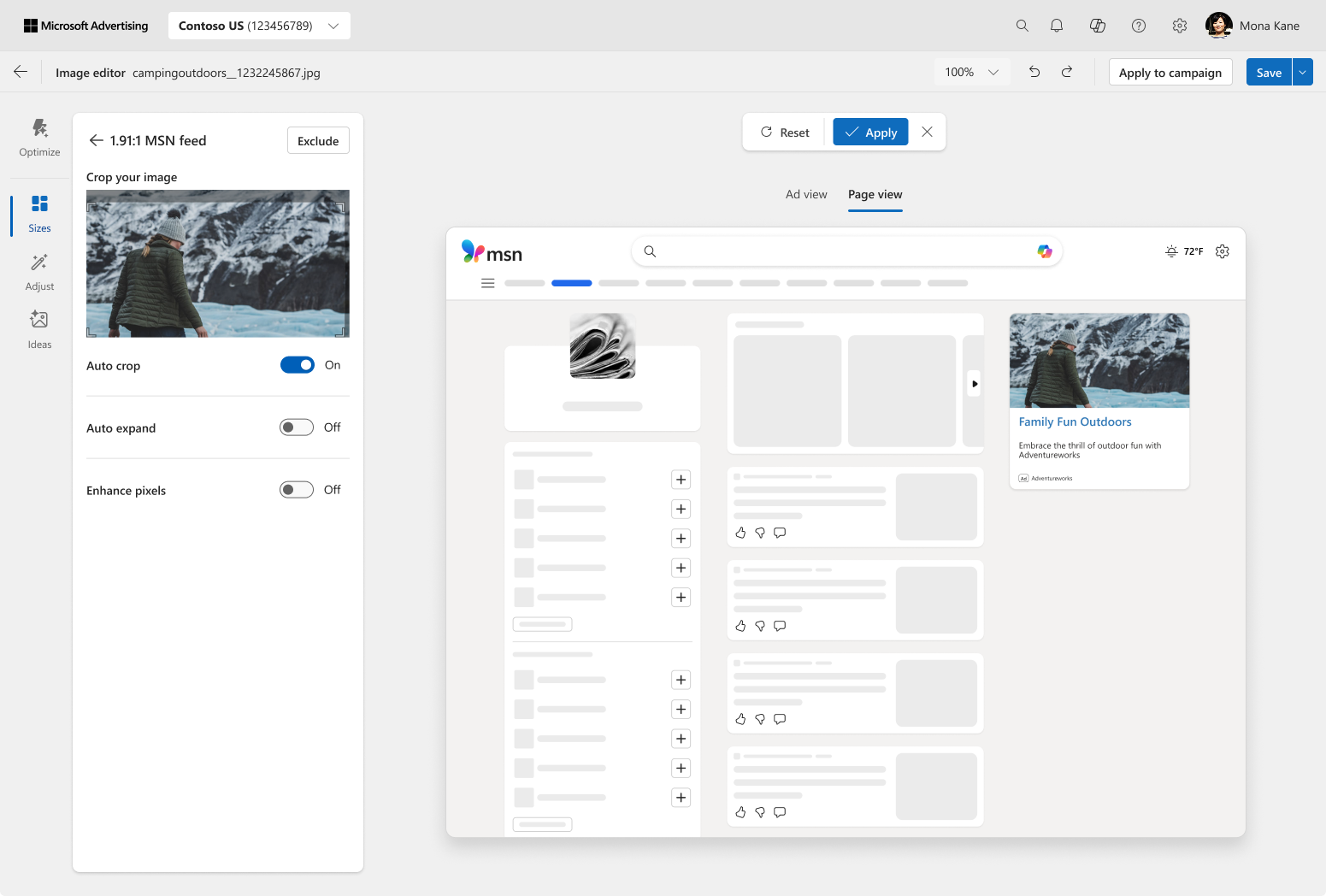Open the 100% zoom dropdown
This screenshot has width=1326, height=896.
[972, 72]
